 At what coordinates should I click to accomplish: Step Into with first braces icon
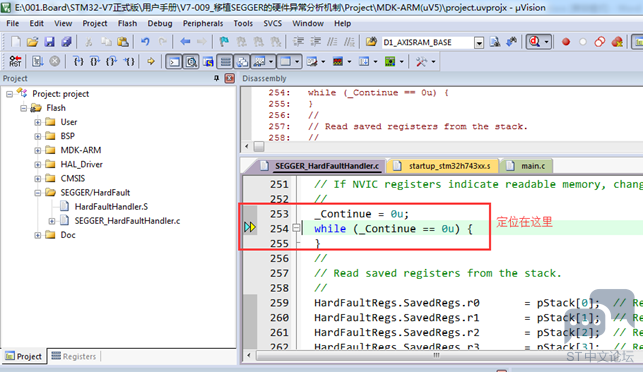pos(78,62)
